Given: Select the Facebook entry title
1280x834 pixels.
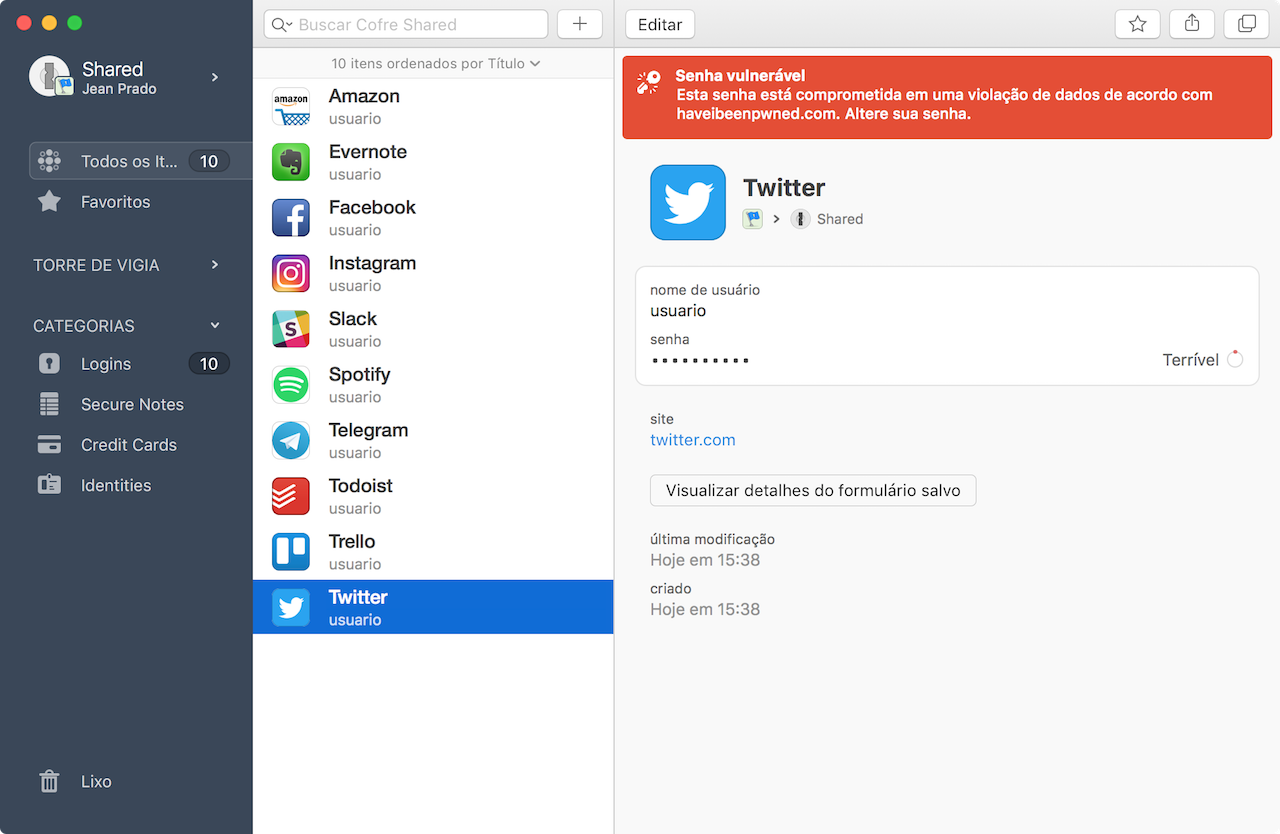Looking at the screenshot, I should [x=372, y=207].
